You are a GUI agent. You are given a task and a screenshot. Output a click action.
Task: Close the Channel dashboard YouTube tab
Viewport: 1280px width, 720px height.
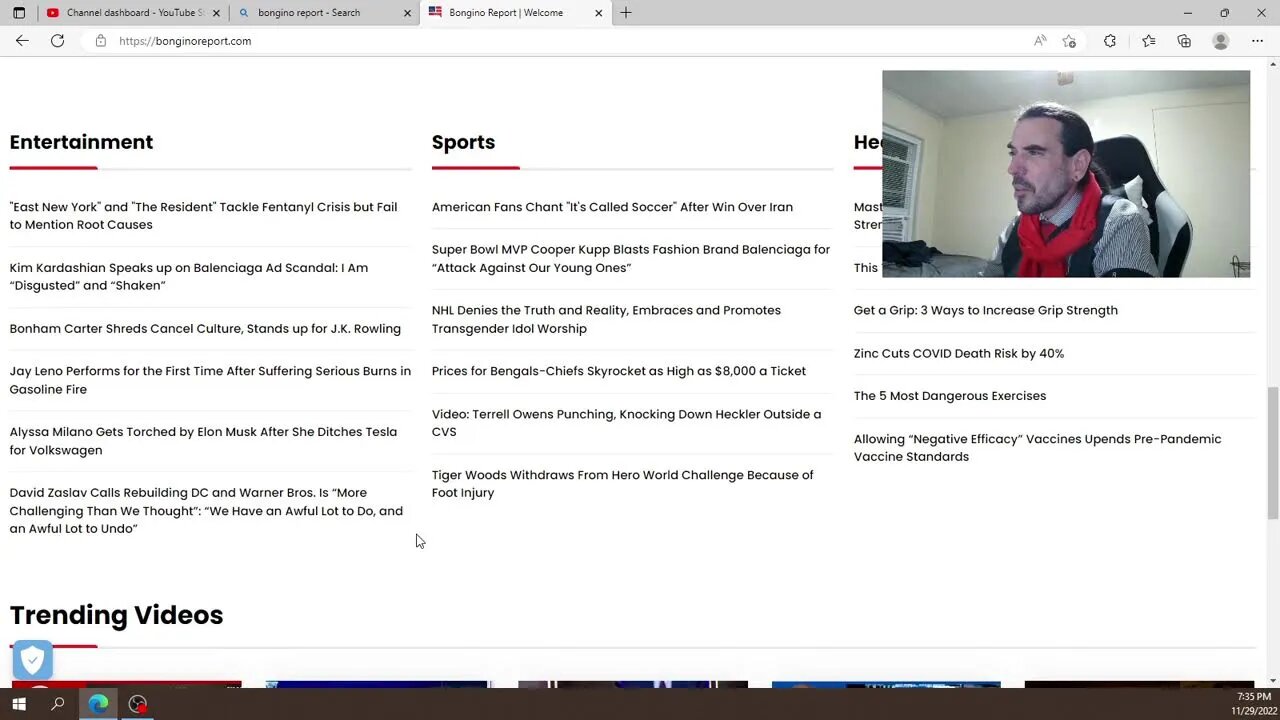pos(216,13)
